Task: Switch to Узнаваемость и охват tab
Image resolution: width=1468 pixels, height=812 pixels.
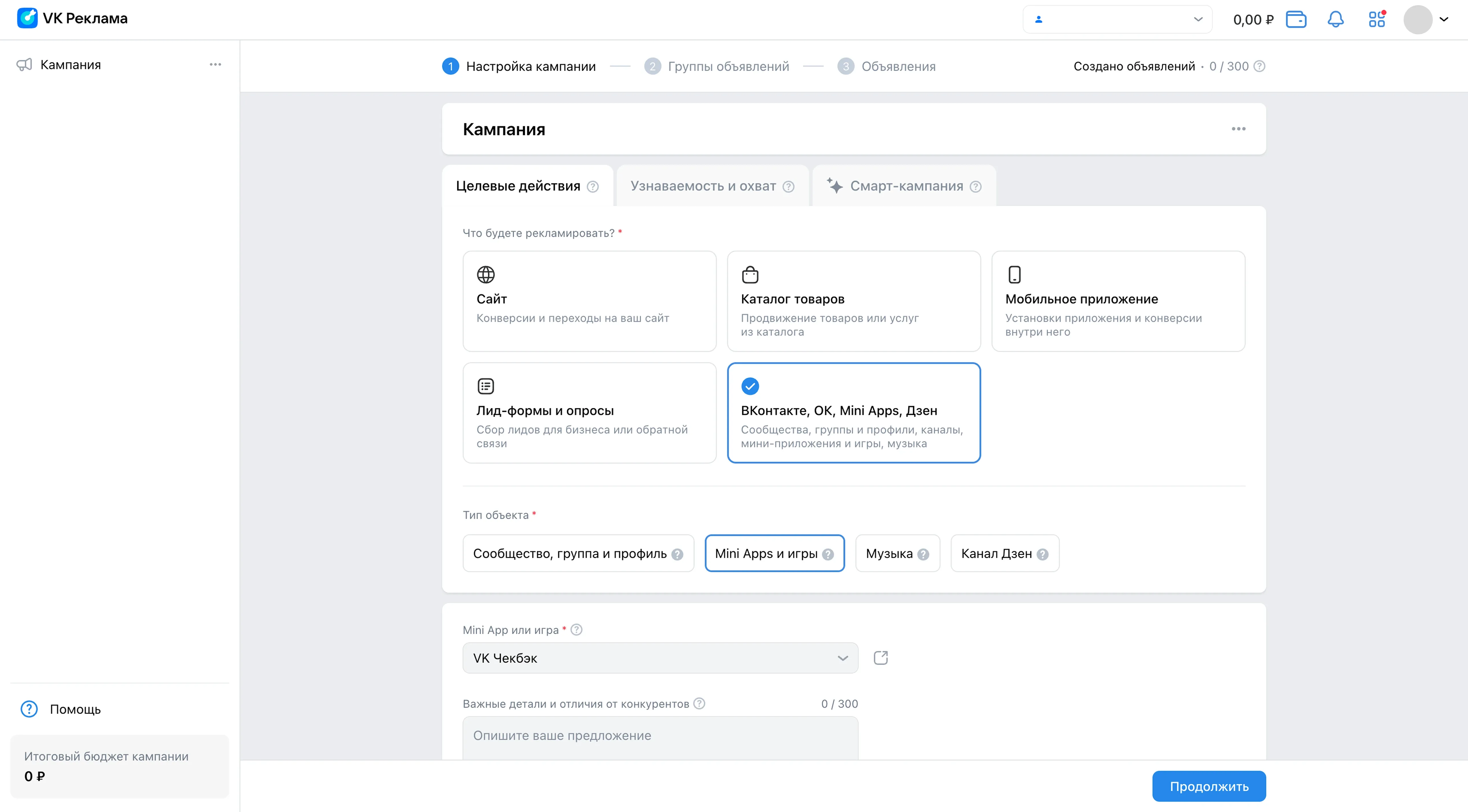Action: pyautogui.click(x=712, y=186)
